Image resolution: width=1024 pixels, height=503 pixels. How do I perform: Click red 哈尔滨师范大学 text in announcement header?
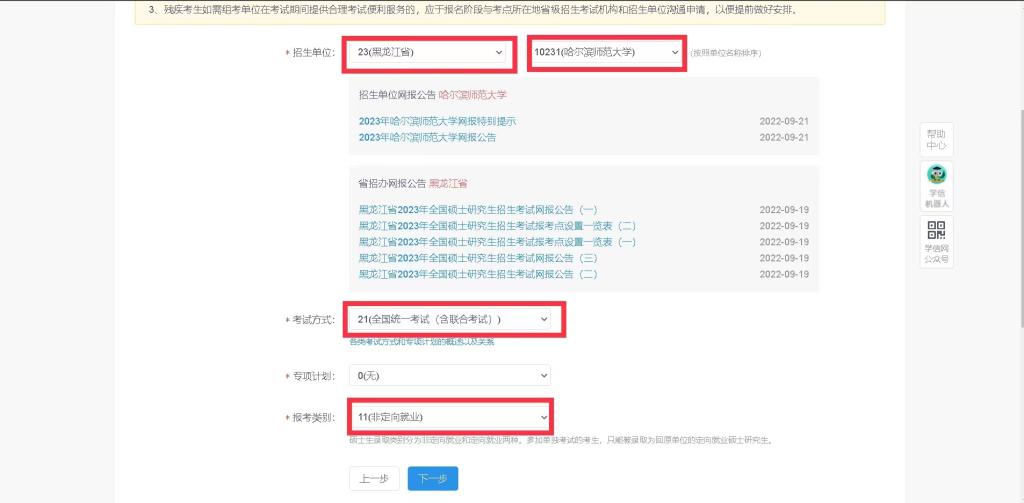point(473,95)
